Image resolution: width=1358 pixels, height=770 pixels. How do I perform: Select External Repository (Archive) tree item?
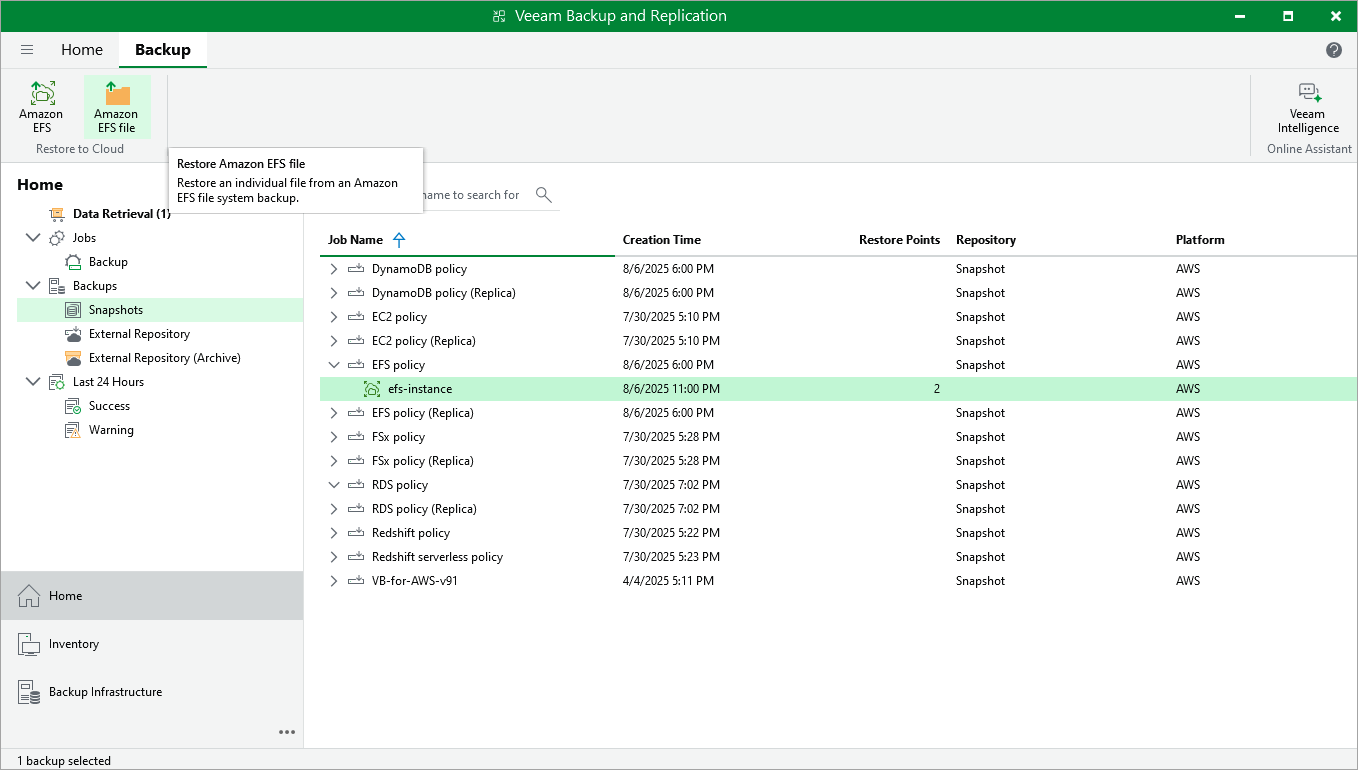click(x=164, y=358)
